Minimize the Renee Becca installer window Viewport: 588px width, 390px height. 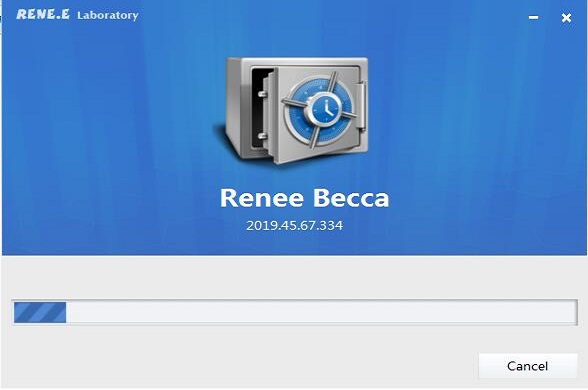533,17
